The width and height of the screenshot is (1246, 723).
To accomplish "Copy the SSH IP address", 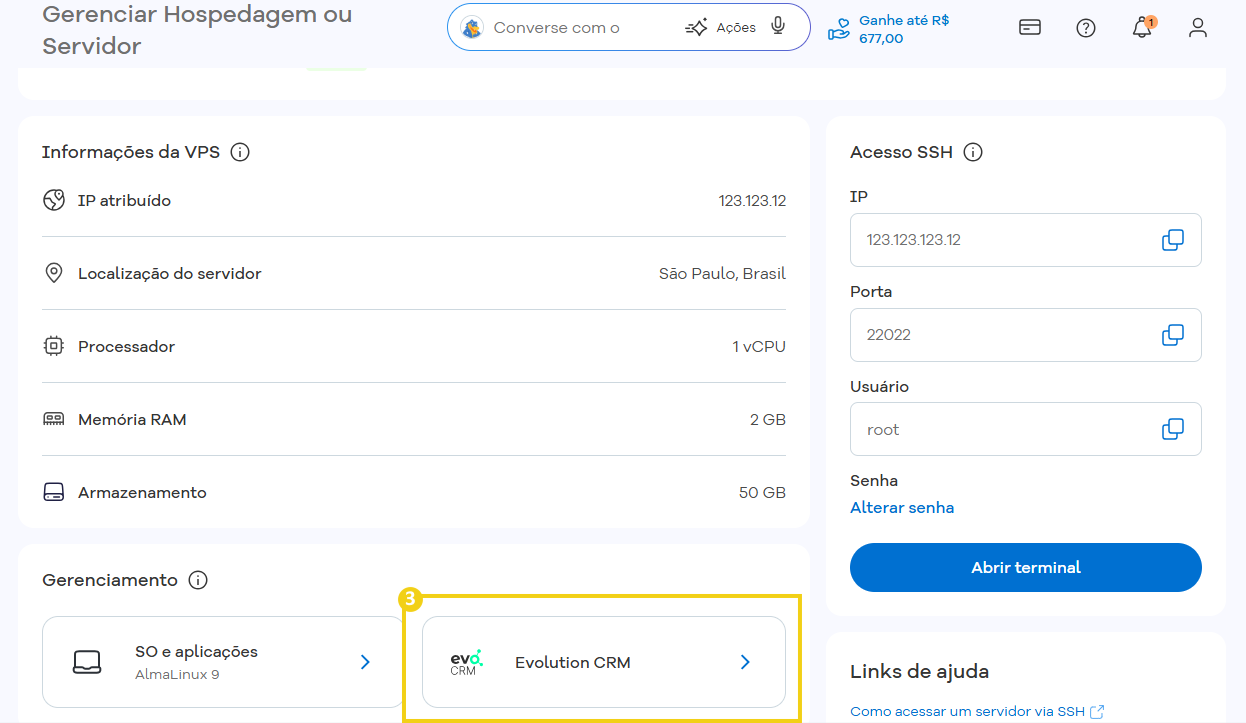I will 1173,240.
